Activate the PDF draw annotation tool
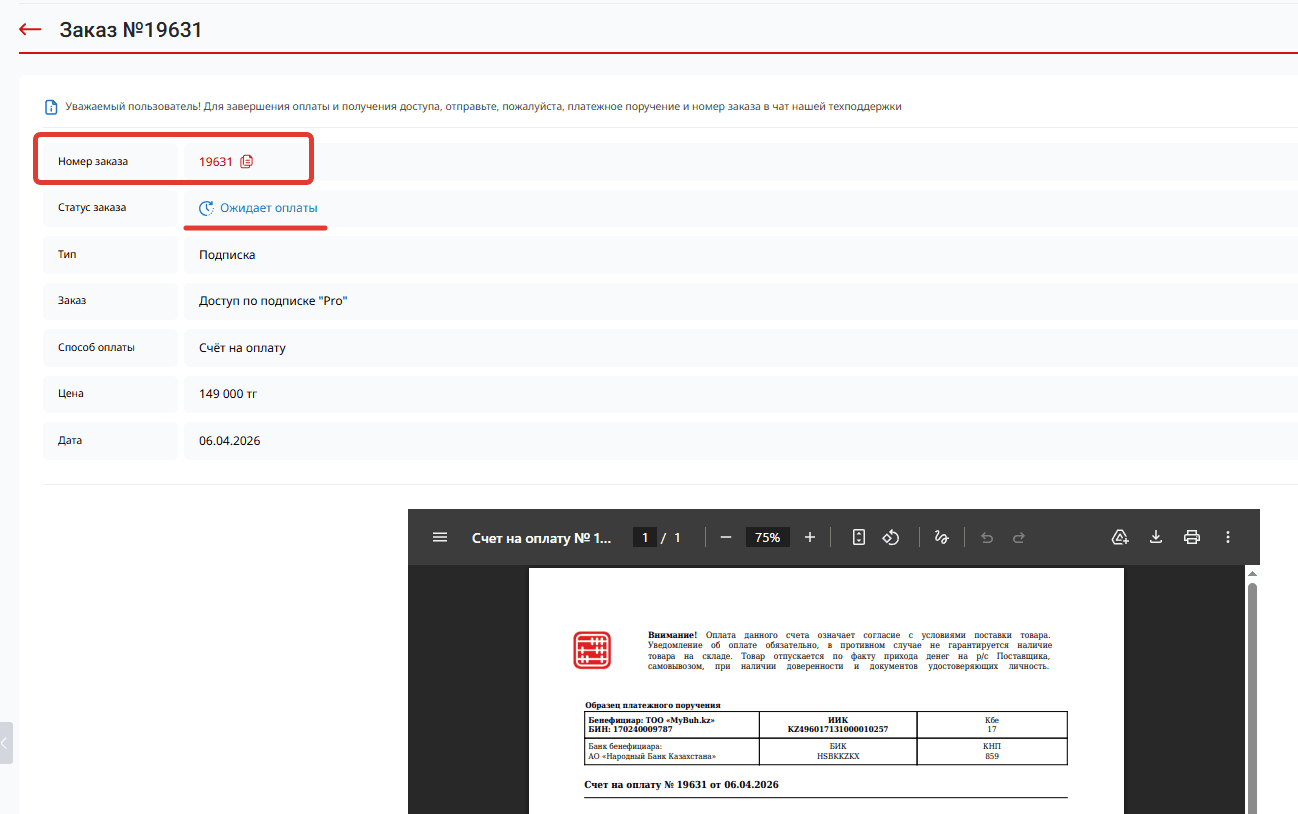The image size is (1298, 814). pyautogui.click(x=941, y=537)
